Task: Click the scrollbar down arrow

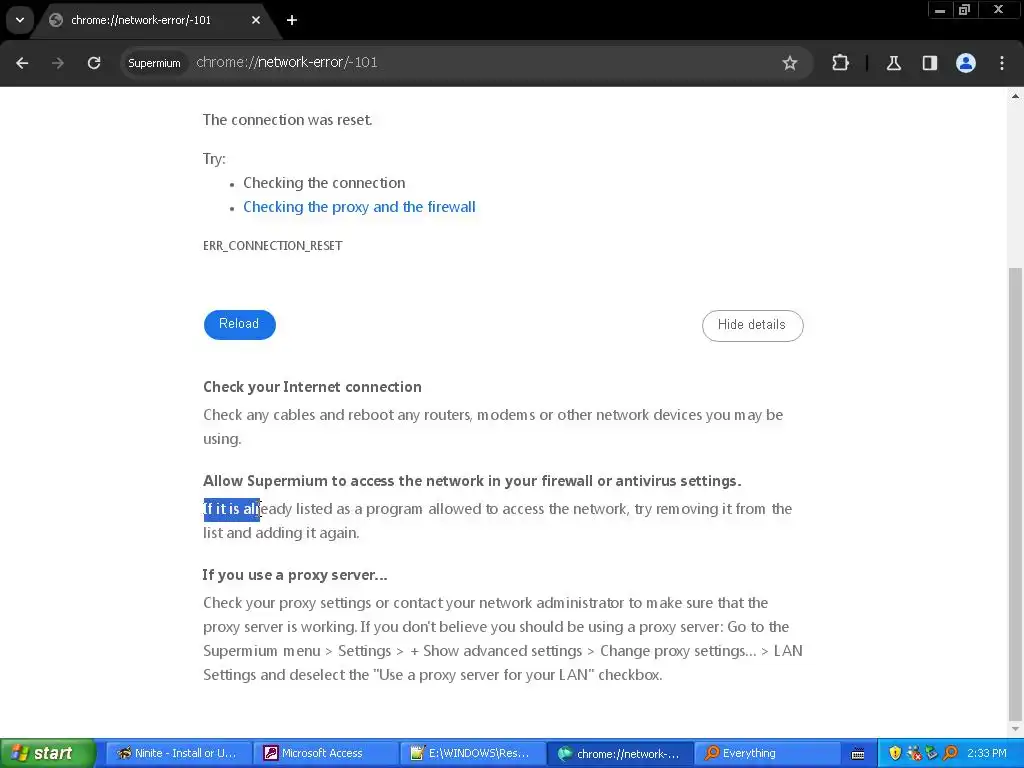Action: click(x=1015, y=729)
